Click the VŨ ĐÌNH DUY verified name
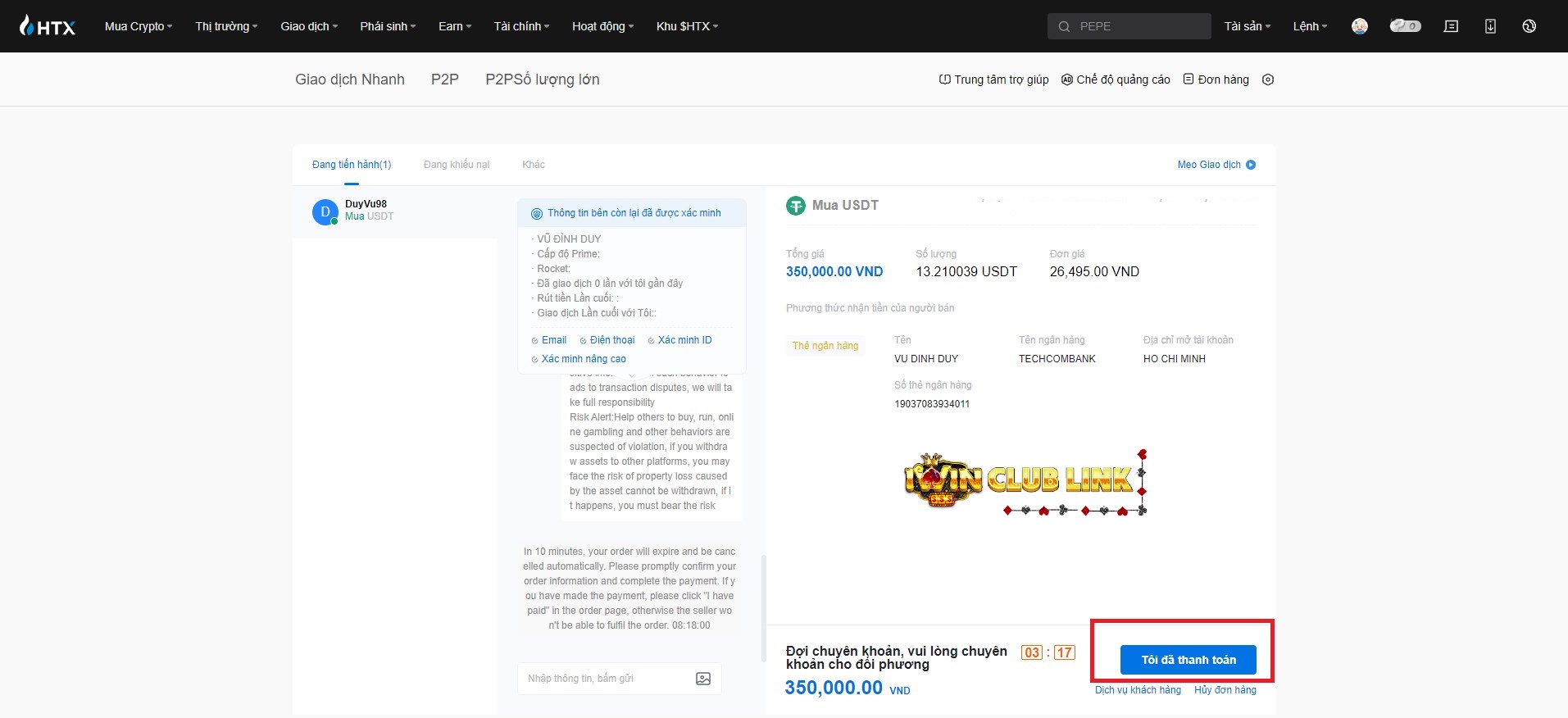Screen dimensions: 1568x718 (569, 239)
